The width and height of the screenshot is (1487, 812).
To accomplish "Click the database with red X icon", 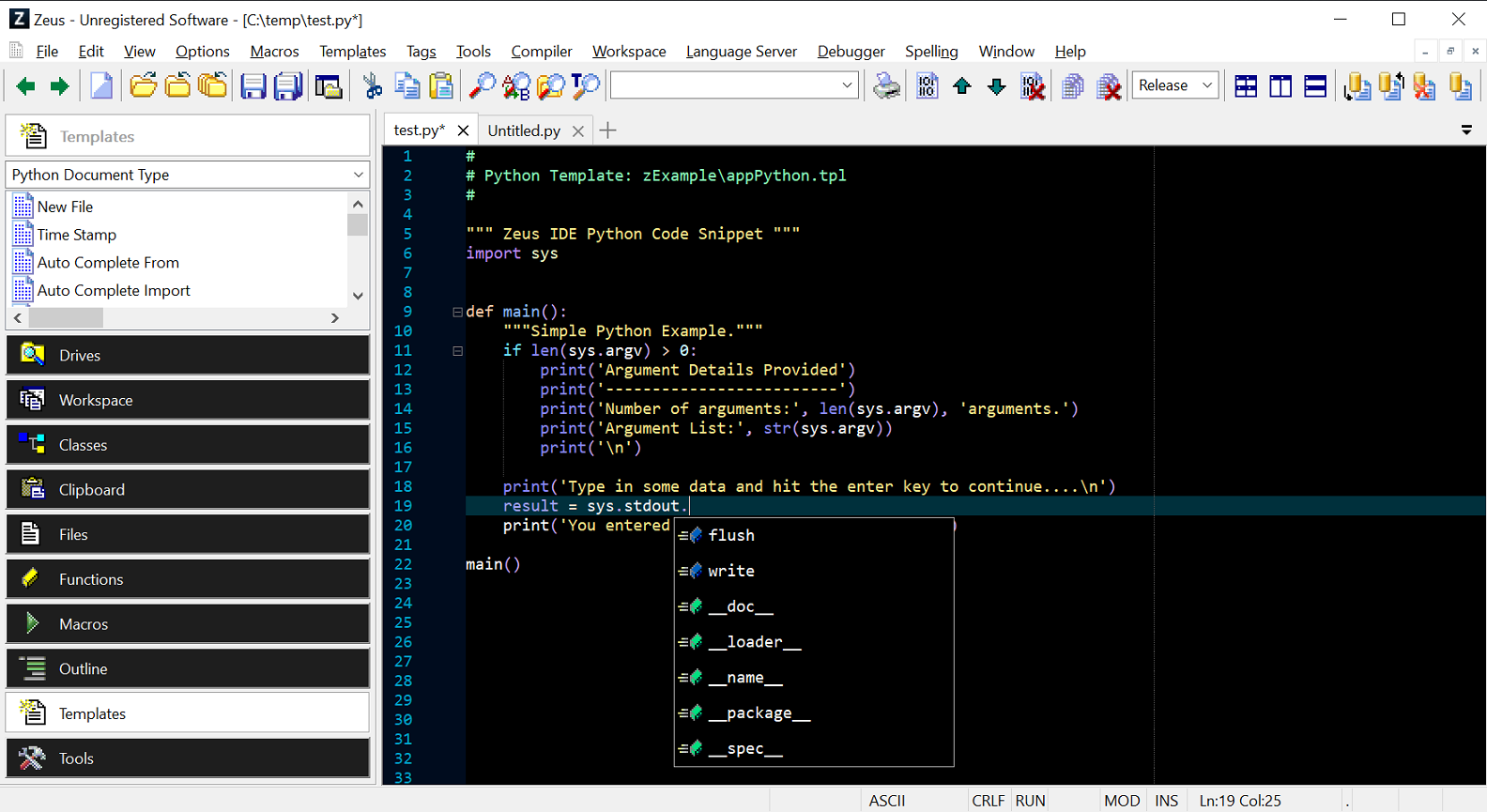I will point(1425,86).
